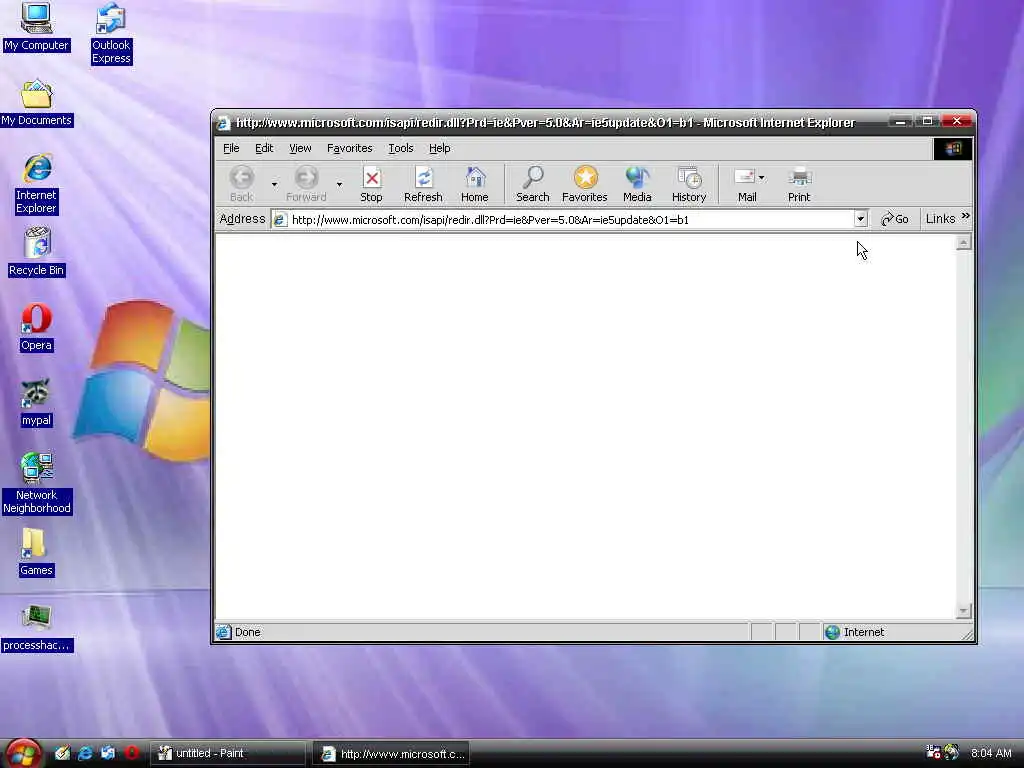Viewport: 1024px width, 768px height.
Task: Refresh the current page
Action: pyautogui.click(x=423, y=184)
